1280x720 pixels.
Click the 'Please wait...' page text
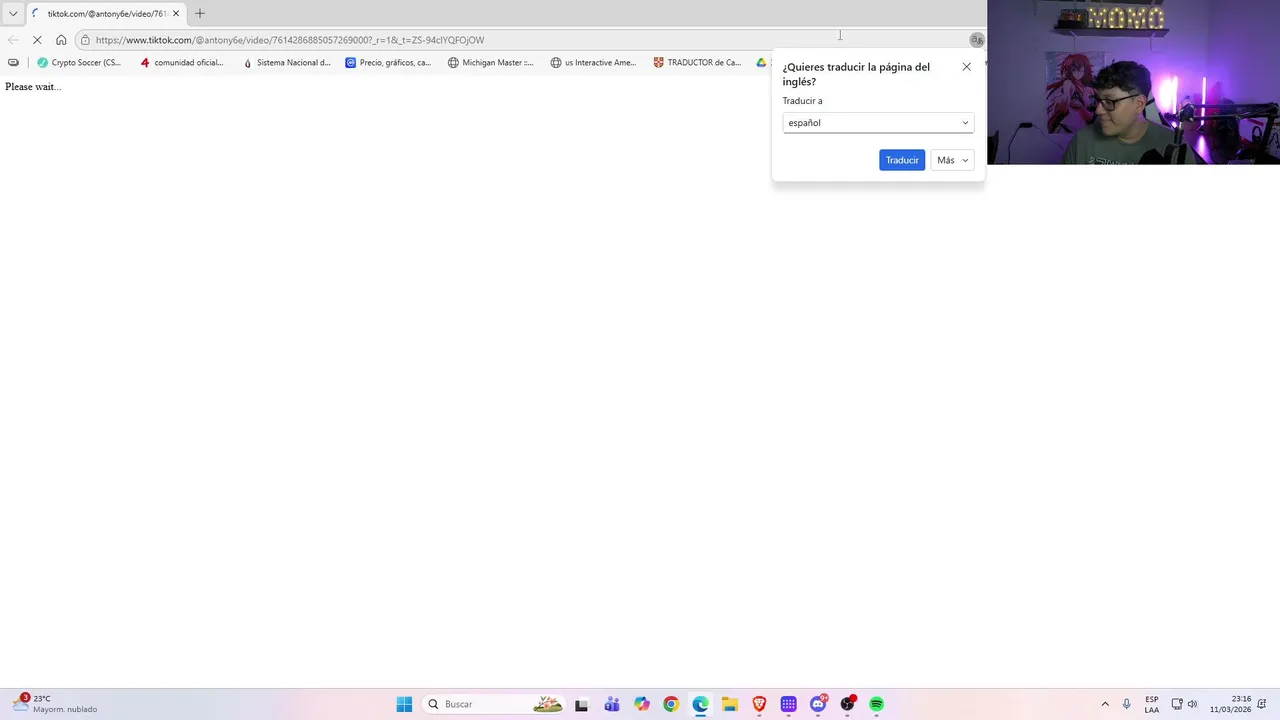click(x=33, y=87)
